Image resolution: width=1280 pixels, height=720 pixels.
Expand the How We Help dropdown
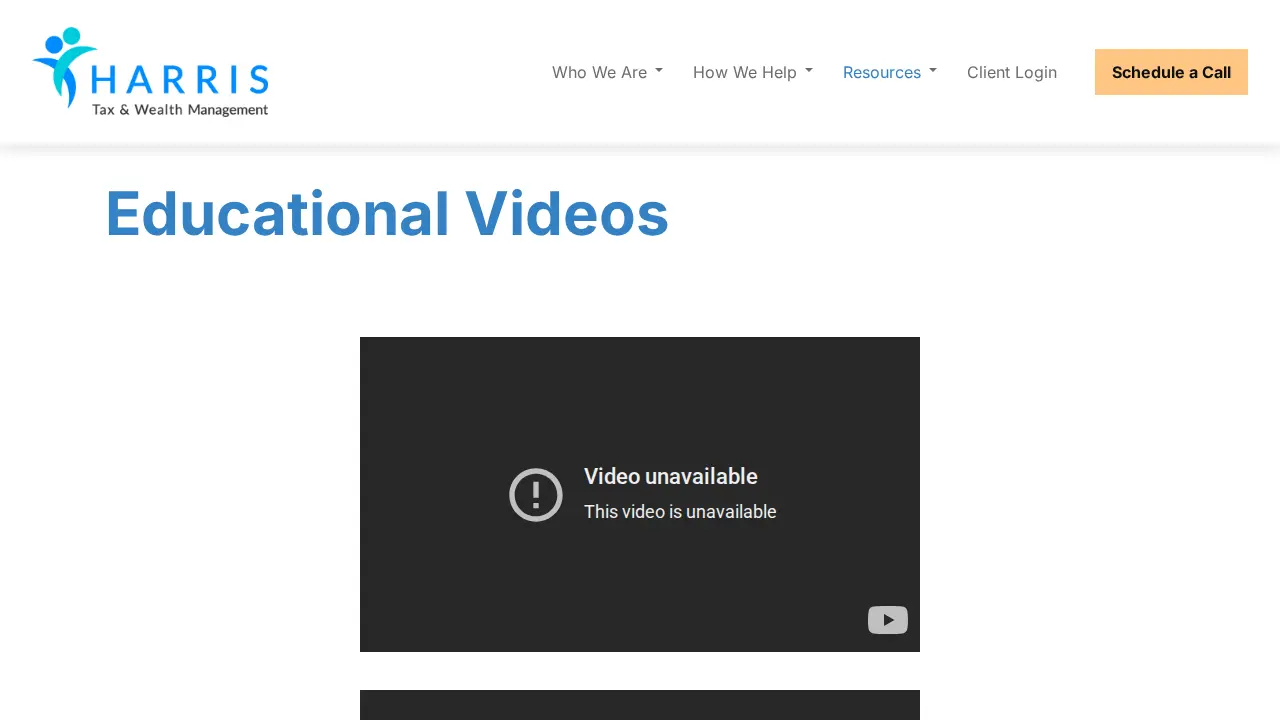(x=753, y=72)
